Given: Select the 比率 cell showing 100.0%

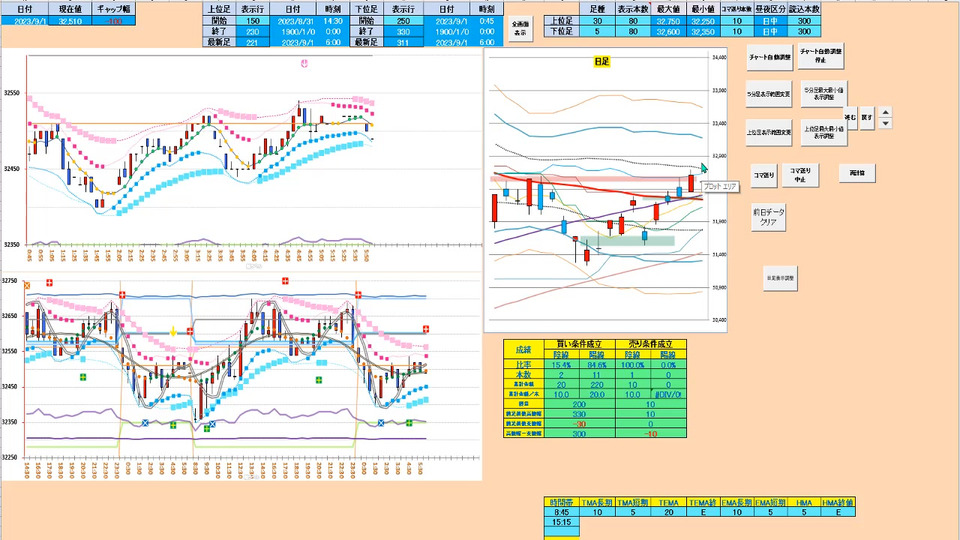Looking at the screenshot, I should pyautogui.click(x=632, y=365).
